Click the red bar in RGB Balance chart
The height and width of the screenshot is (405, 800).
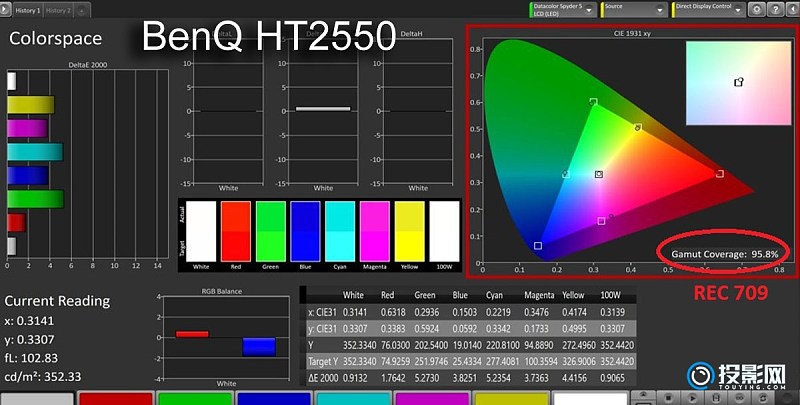pyautogui.click(x=192, y=334)
